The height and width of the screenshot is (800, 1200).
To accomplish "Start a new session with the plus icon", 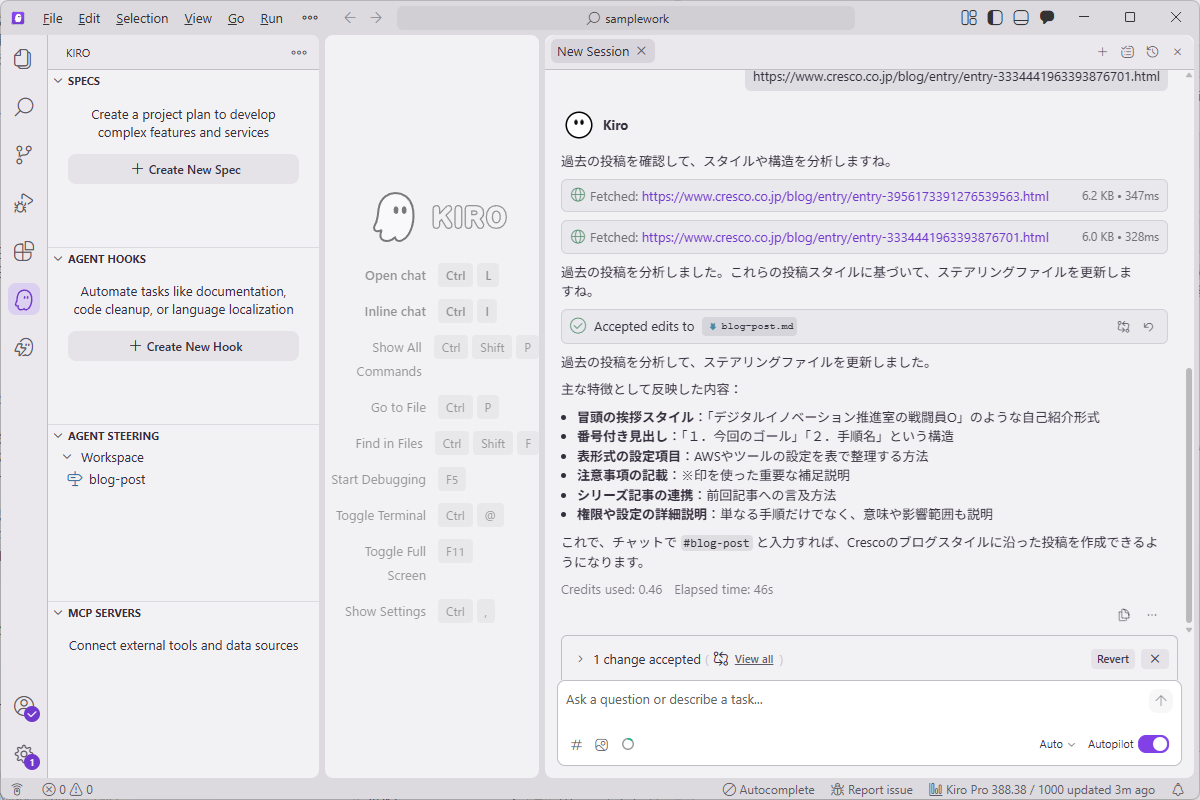I will tap(1102, 52).
